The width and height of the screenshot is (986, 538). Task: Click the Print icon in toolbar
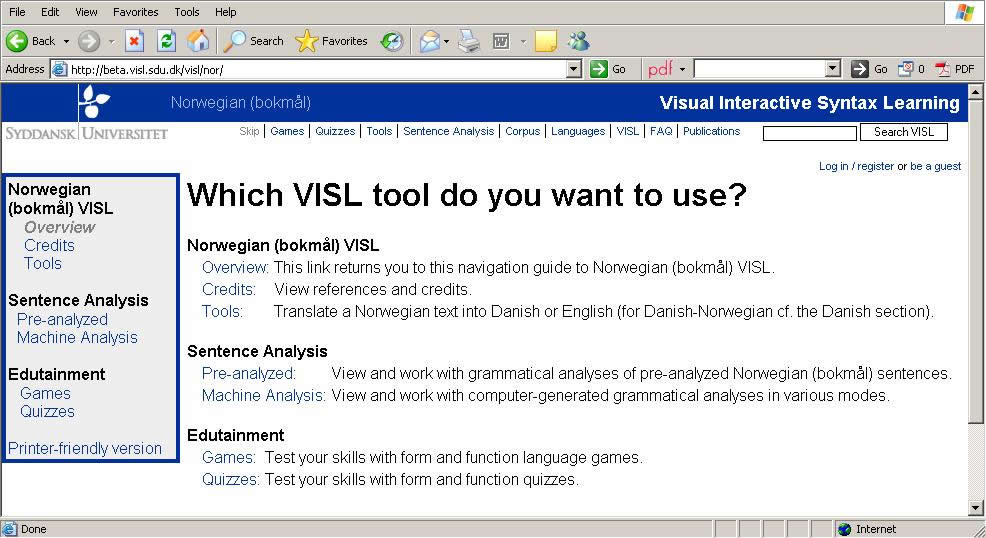[469, 41]
